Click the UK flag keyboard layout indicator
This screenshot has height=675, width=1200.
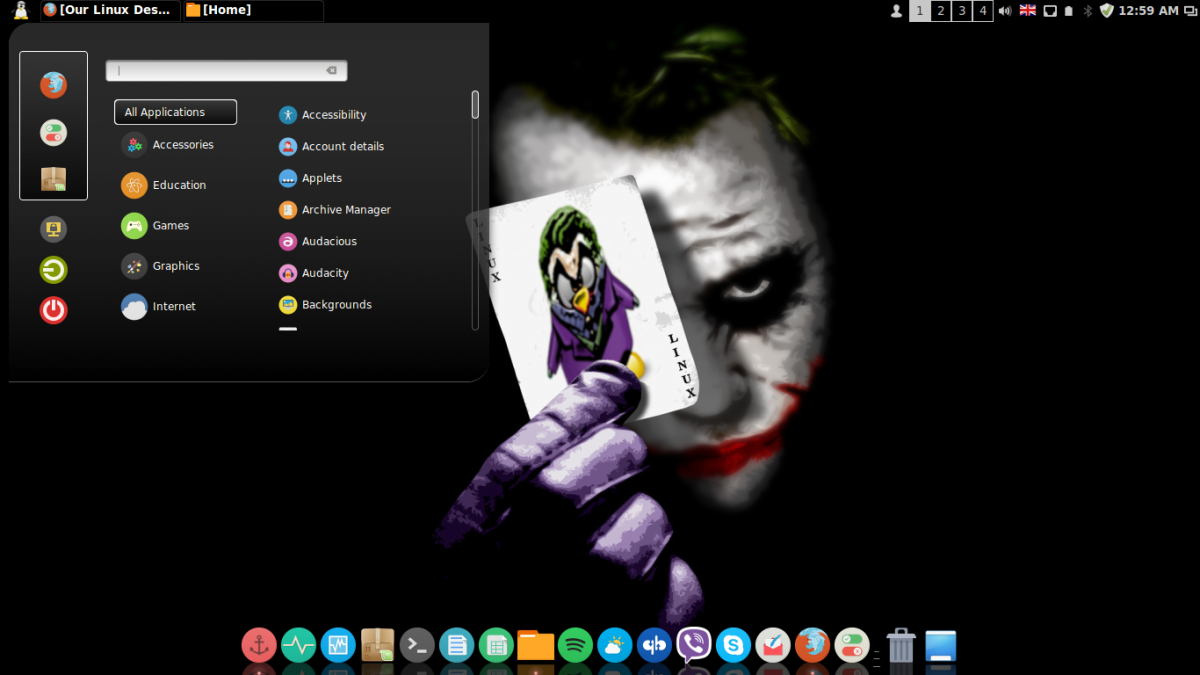tap(1027, 11)
